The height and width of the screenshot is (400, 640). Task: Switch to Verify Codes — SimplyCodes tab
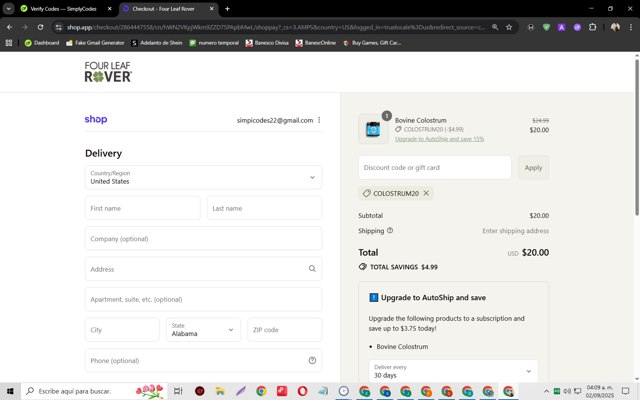[x=63, y=9]
